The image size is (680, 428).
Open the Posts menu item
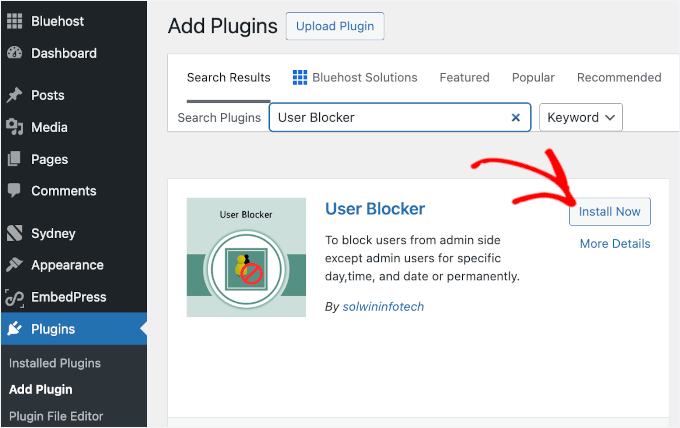pos(74,95)
